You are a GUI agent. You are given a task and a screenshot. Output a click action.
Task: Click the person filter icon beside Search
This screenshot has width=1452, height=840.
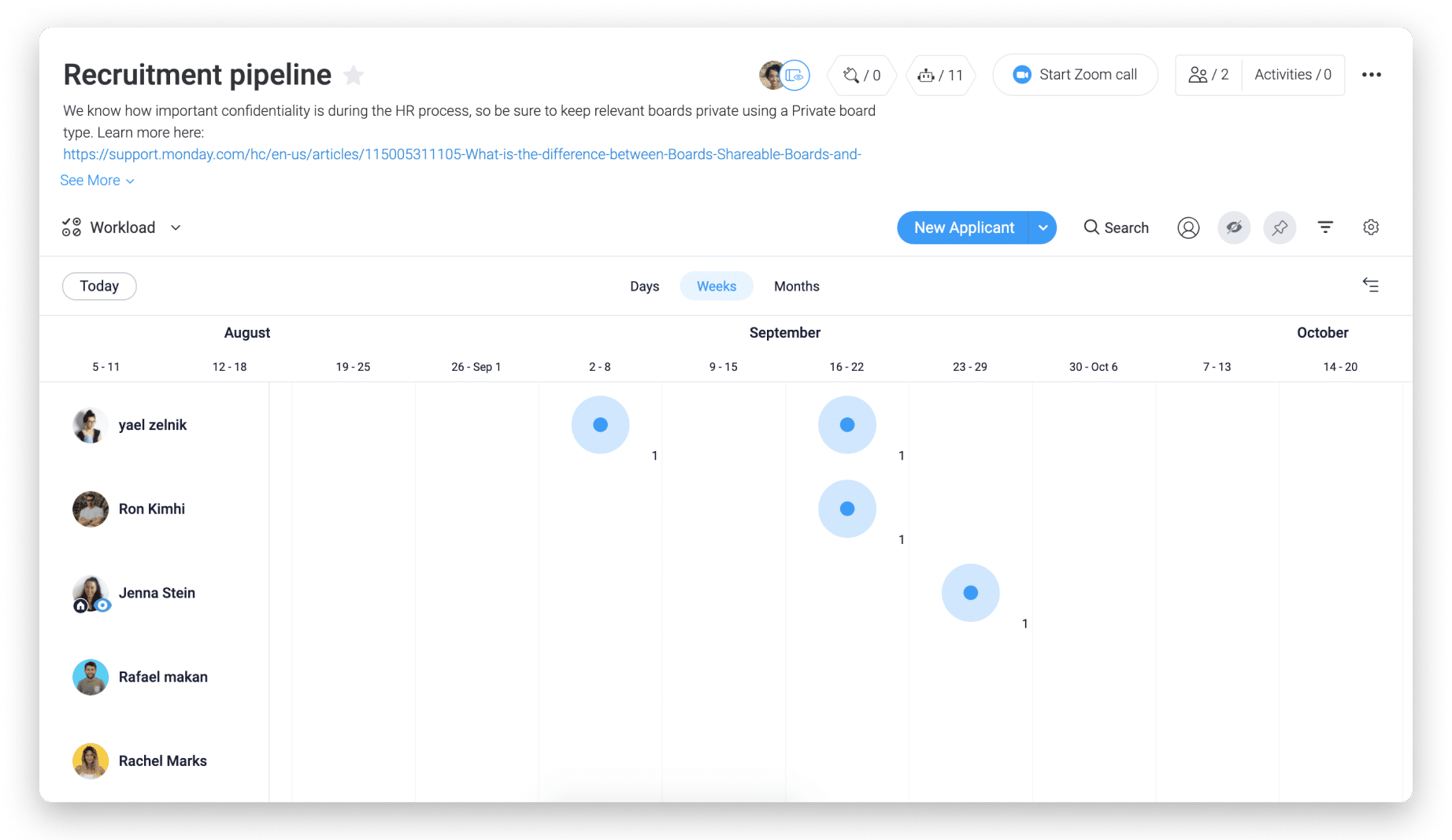[x=1188, y=228]
